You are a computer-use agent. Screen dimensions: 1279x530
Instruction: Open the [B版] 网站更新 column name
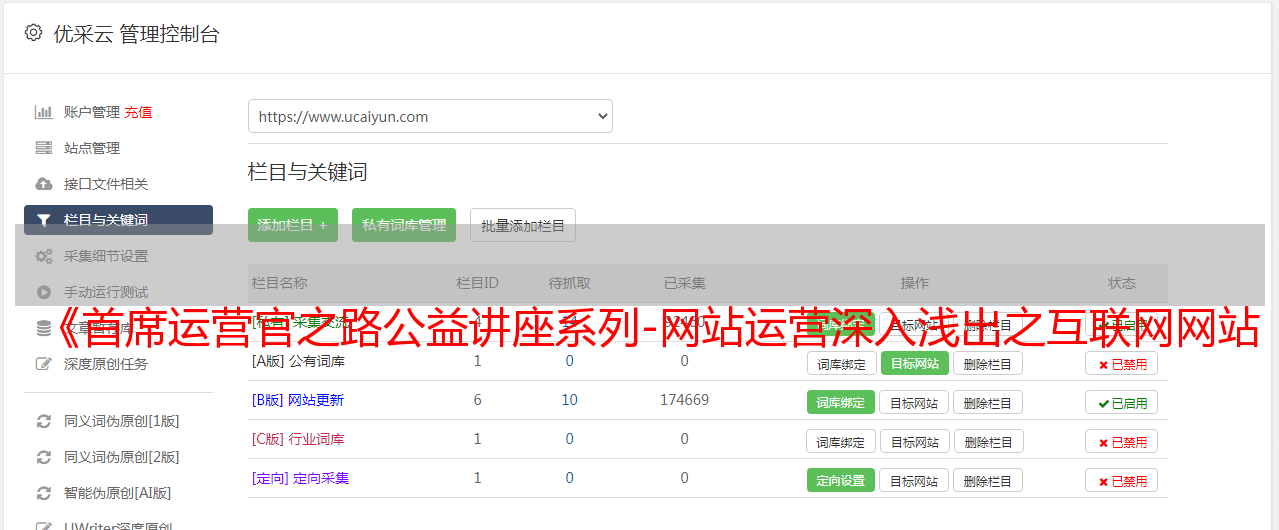pos(298,400)
